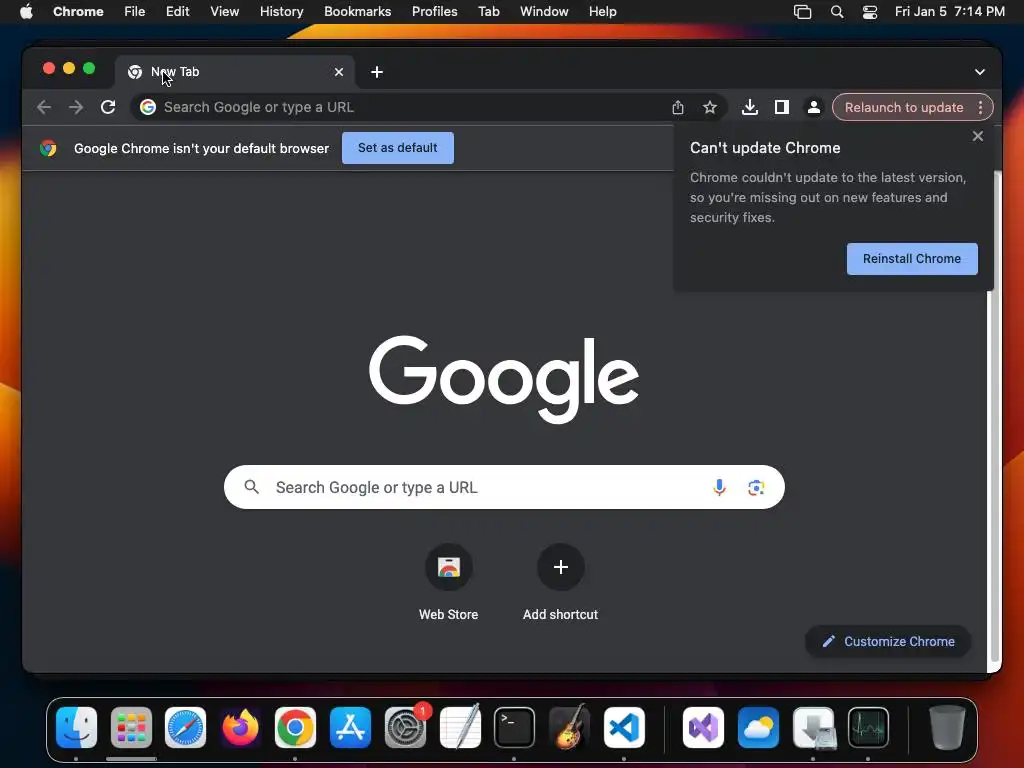
Task: Open Launchpad from the Dock
Action: coord(131,727)
